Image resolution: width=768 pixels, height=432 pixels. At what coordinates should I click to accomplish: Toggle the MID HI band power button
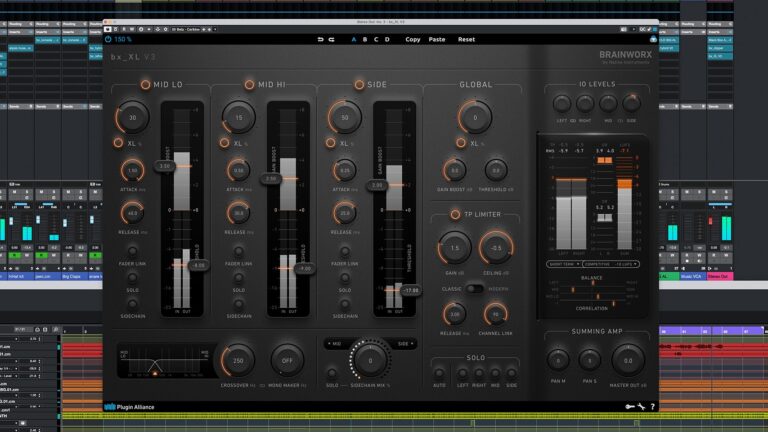(249, 84)
